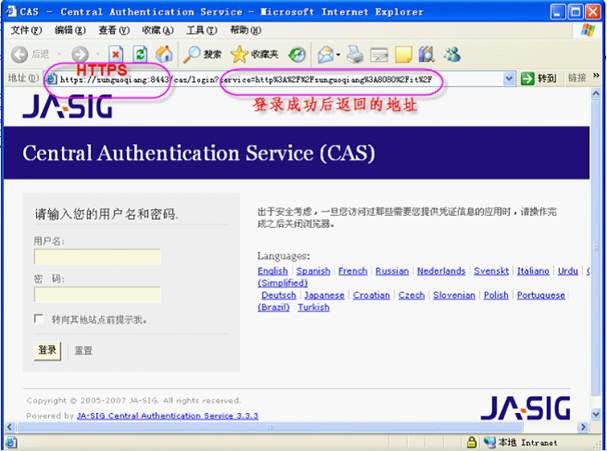The width and height of the screenshot is (607, 451).
Task: Launch the Messenger icon in toolbar
Action: pos(452,54)
